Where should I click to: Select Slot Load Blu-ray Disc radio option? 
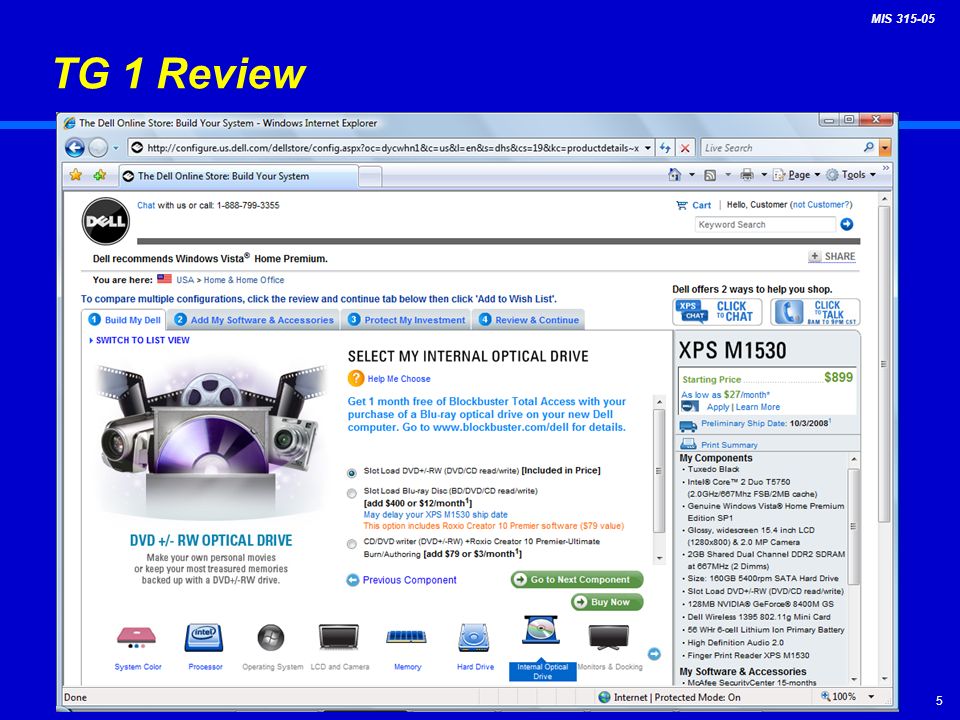click(351, 493)
